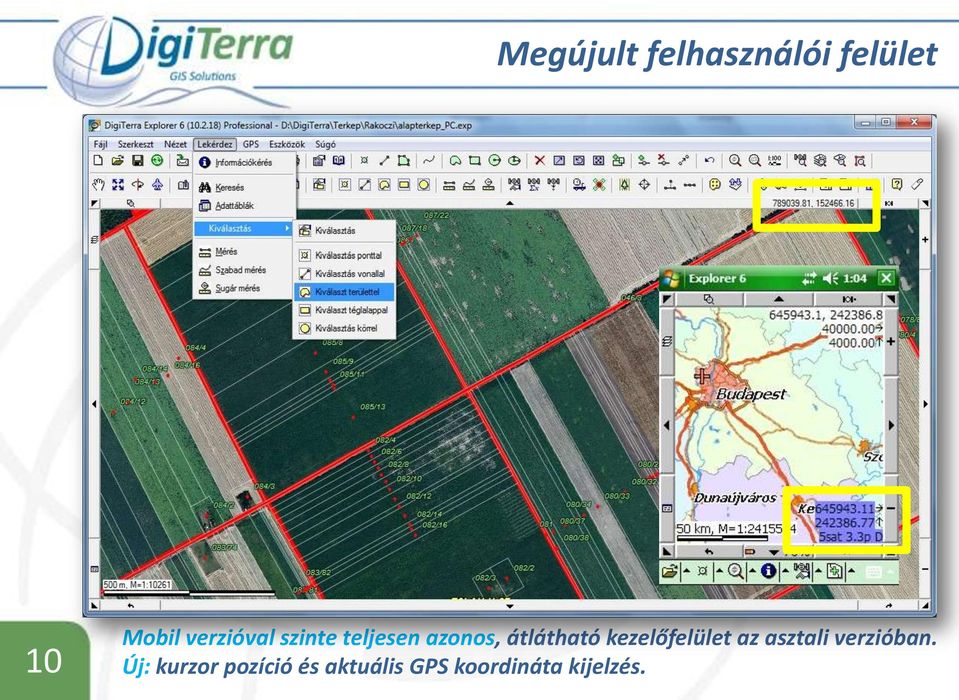Click the open folder icon in mobile toolbar

(670, 572)
